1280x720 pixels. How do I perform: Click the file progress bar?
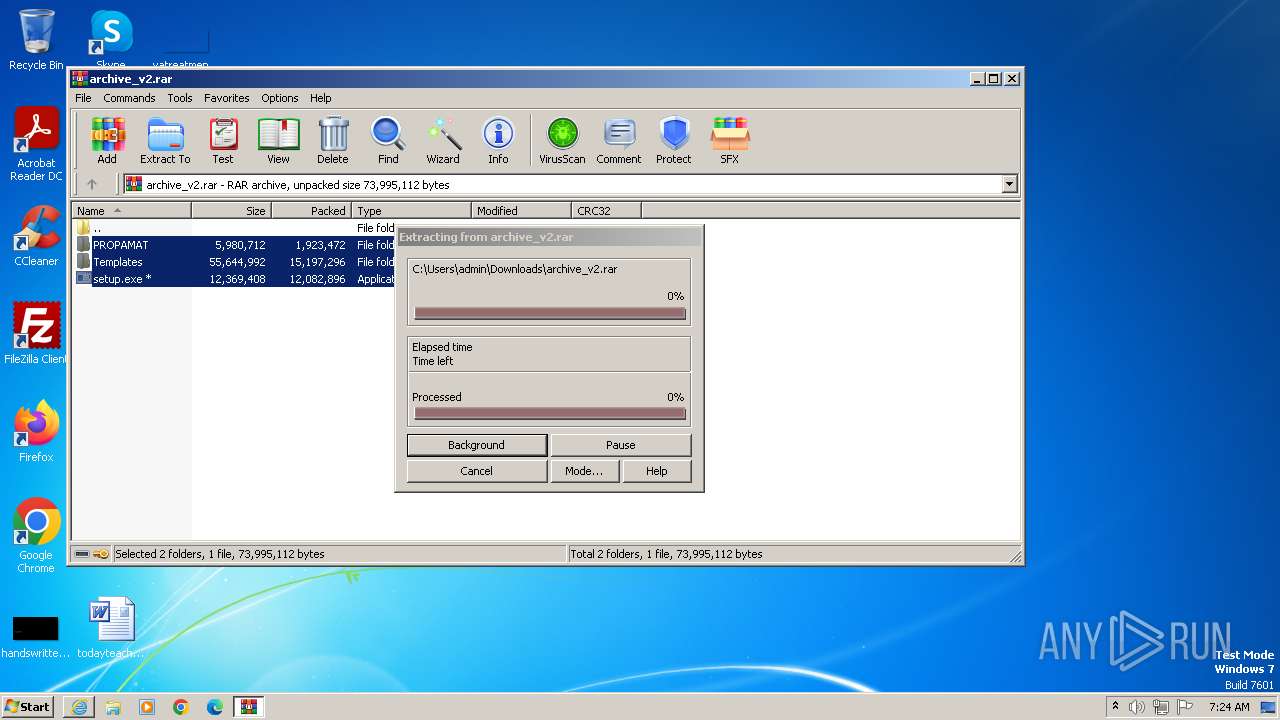pos(550,313)
